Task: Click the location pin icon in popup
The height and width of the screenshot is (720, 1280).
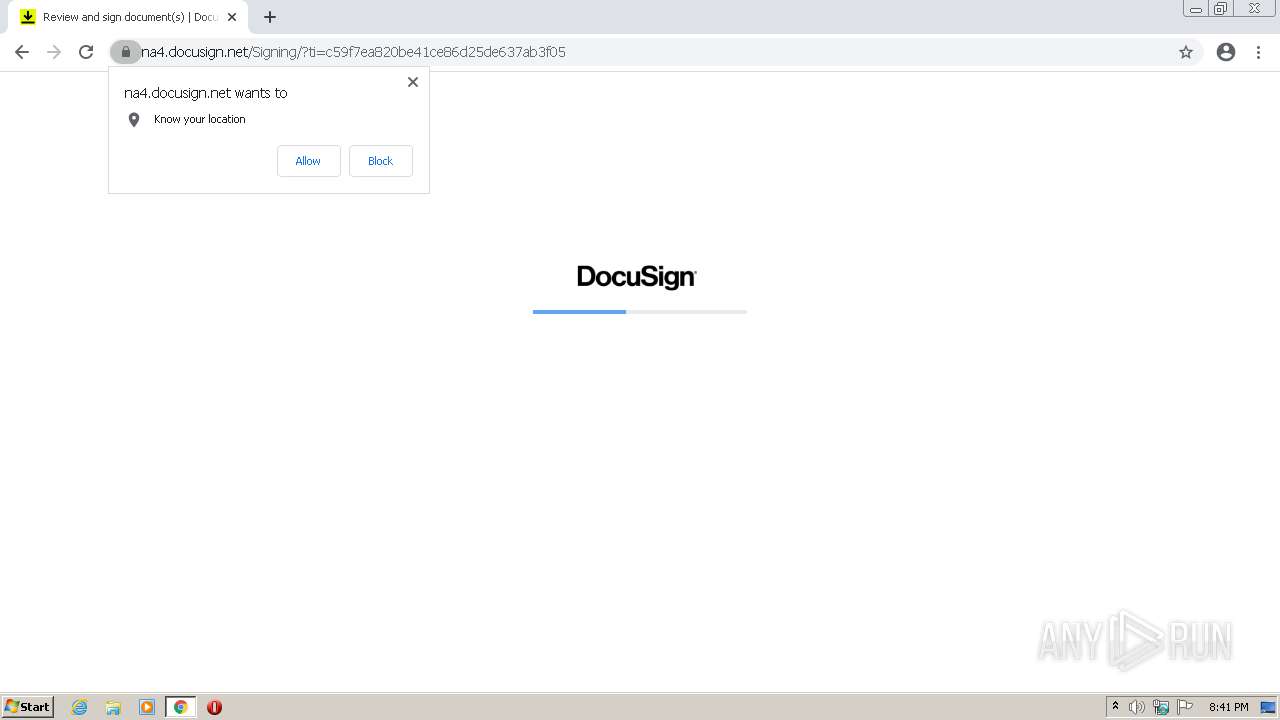Action: 134,120
